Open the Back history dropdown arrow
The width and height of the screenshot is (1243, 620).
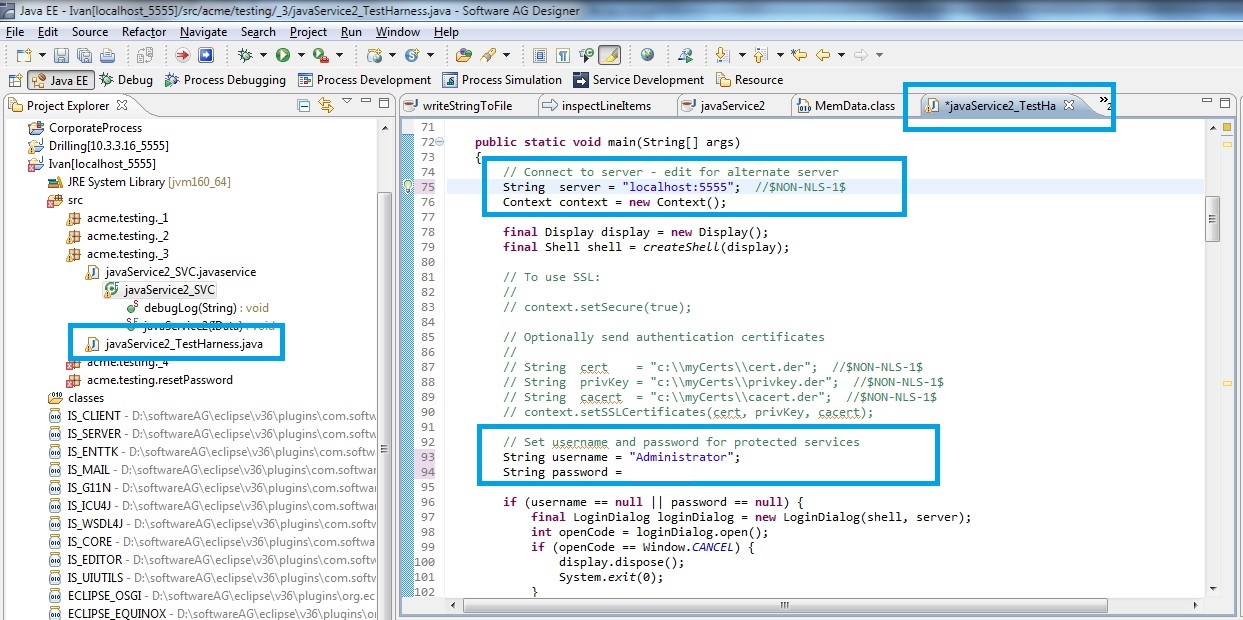(841, 55)
